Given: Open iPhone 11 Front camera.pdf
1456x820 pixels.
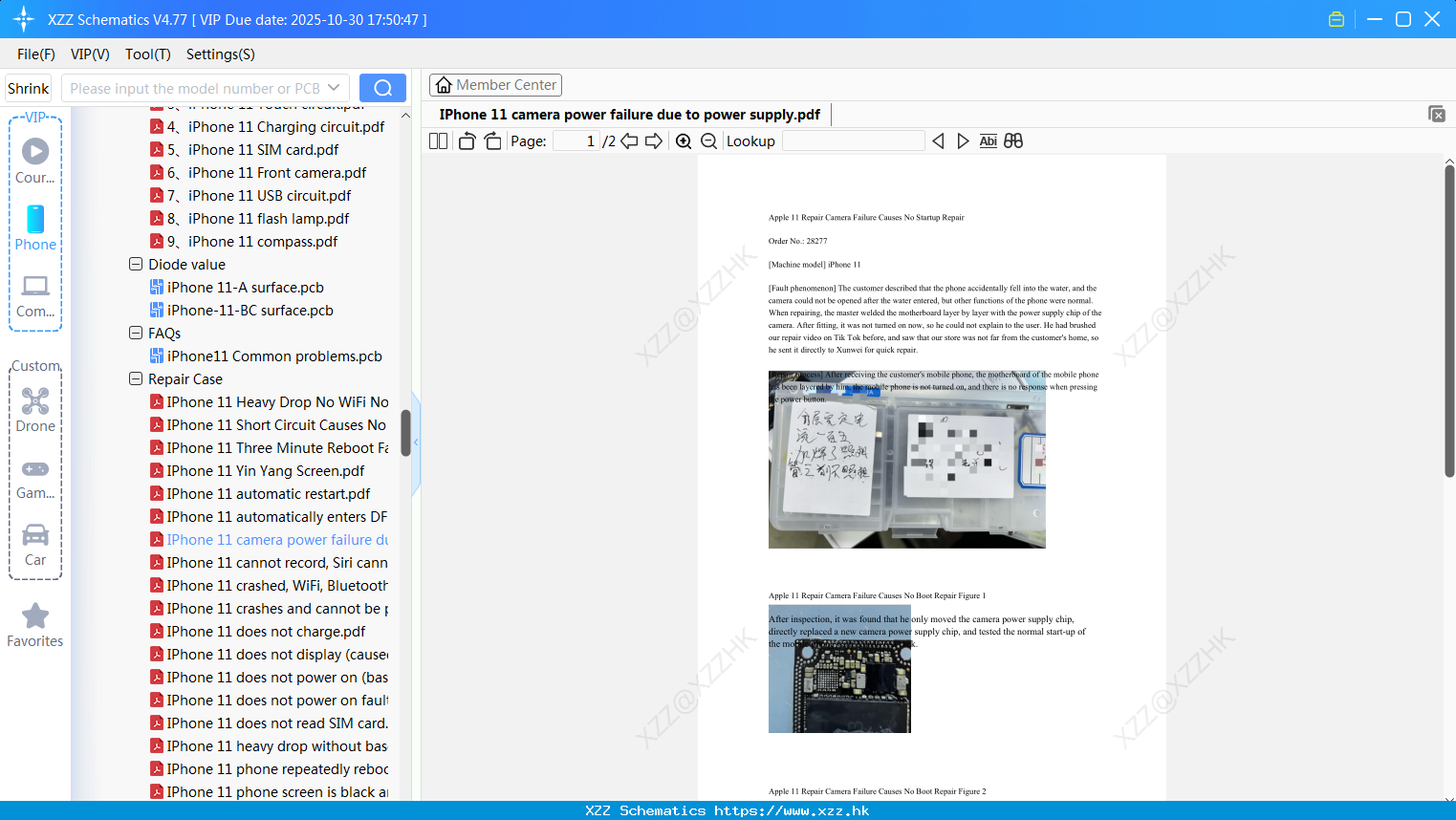Looking at the screenshot, I should point(258,173).
